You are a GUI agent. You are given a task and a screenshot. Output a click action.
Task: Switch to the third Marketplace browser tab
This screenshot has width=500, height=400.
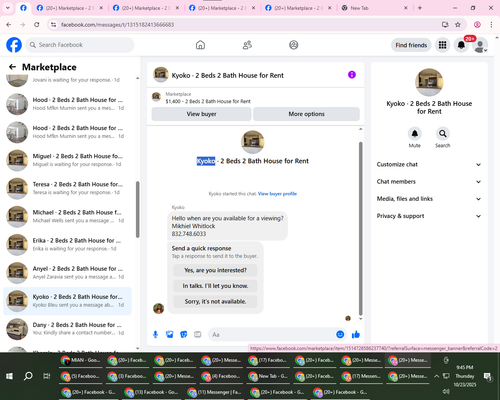[x=222, y=8]
